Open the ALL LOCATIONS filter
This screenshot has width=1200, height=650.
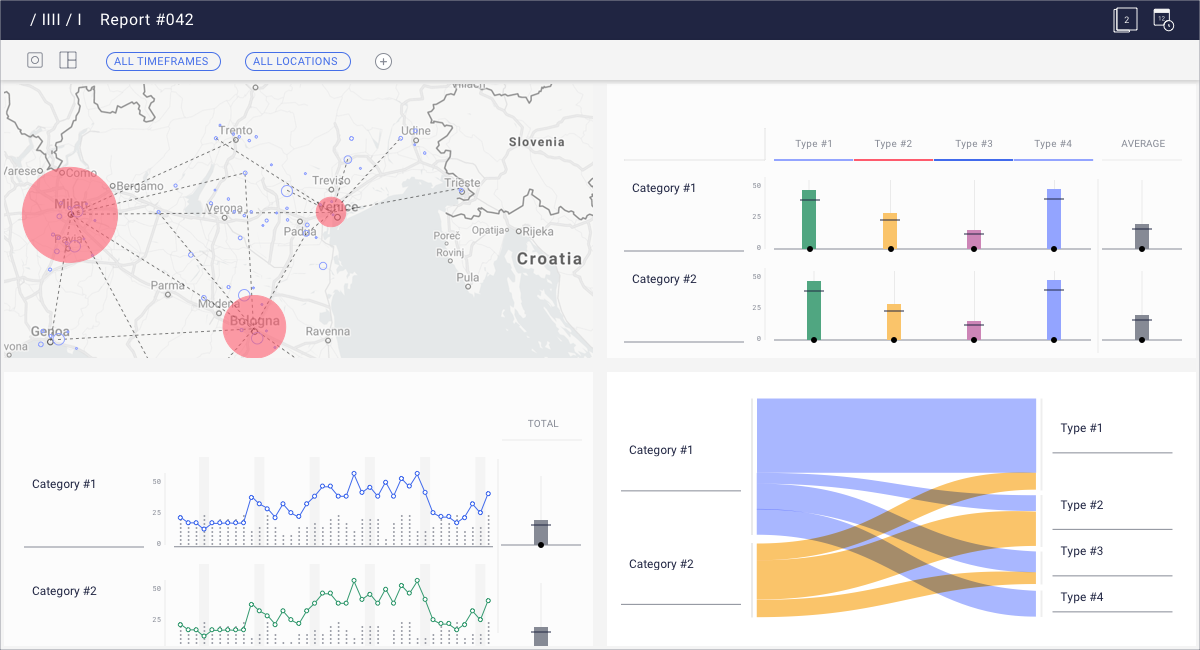coord(297,61)
